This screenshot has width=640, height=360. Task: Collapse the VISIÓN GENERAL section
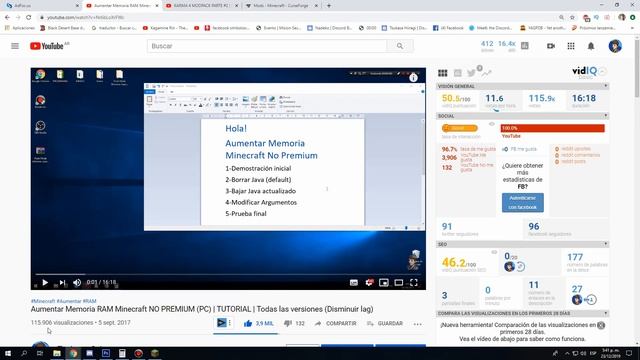(x=605, y=86)
